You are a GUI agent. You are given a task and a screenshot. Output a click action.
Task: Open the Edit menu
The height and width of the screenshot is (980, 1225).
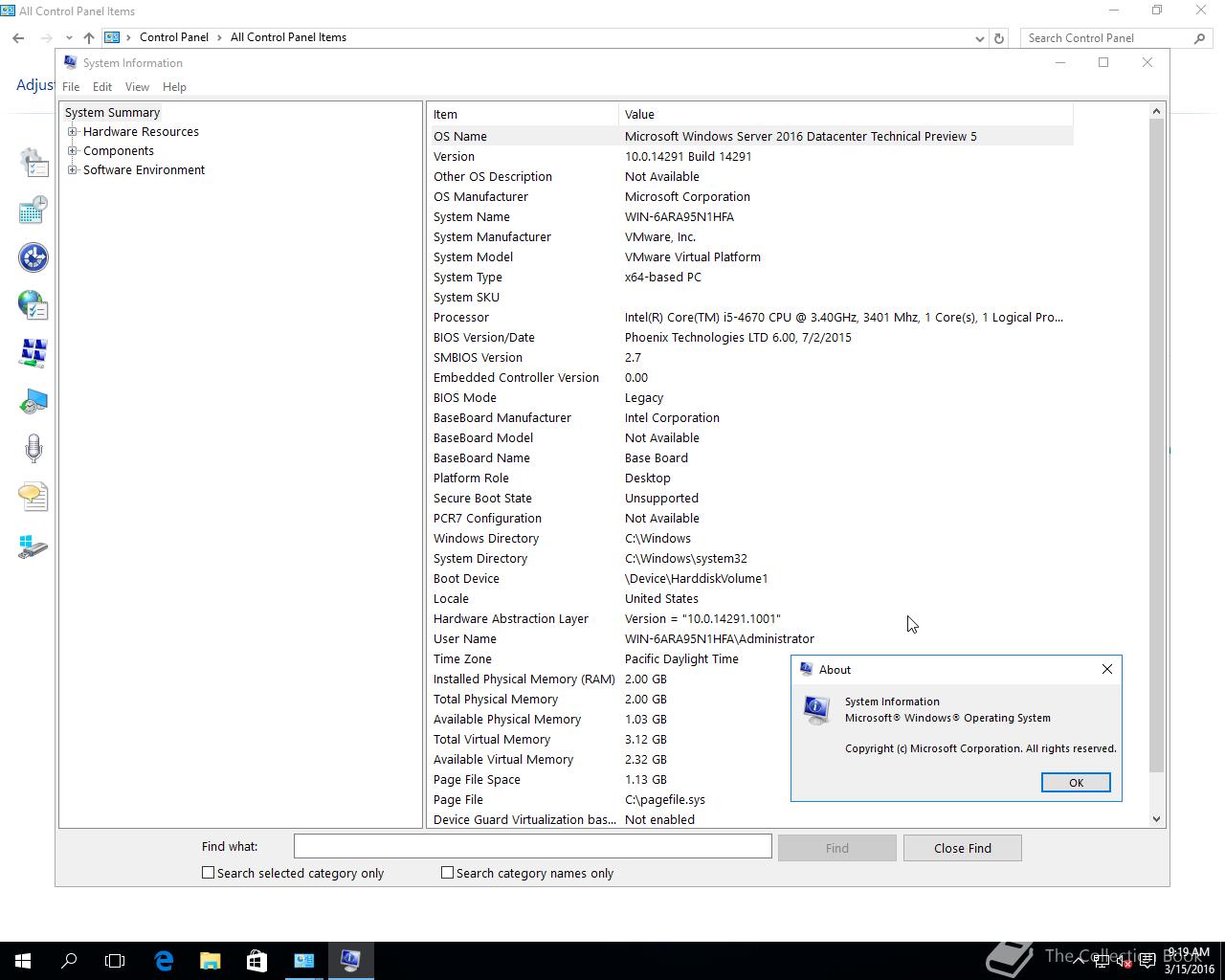101,87
